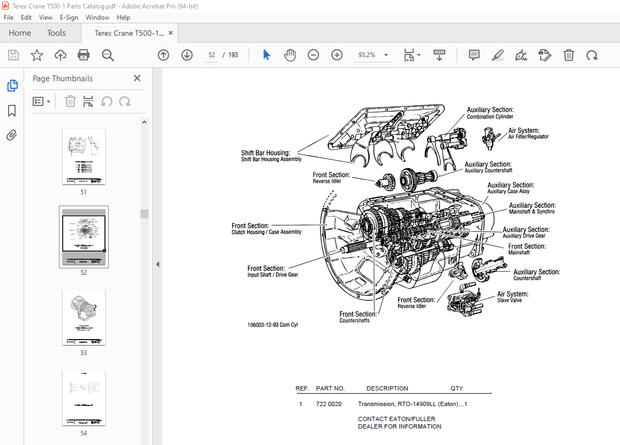Viewport: 620px width, 445px height.
Task: Click 'Shift Bar Housing:' diagram label
Action: pos(265,153)
